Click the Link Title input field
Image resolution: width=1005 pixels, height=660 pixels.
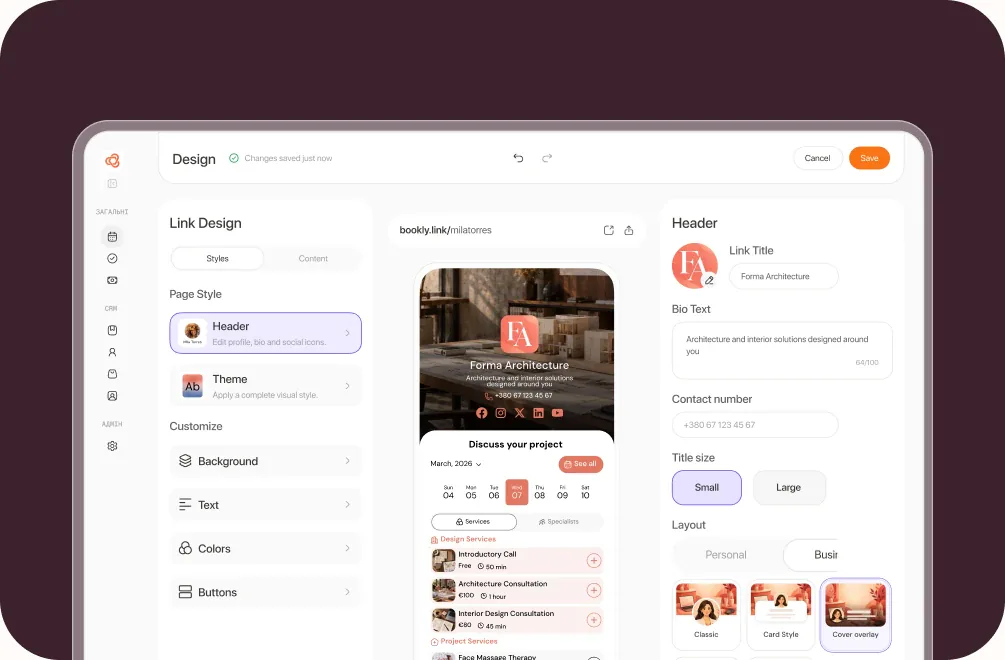pyautogui.click(x=783, y=276)
